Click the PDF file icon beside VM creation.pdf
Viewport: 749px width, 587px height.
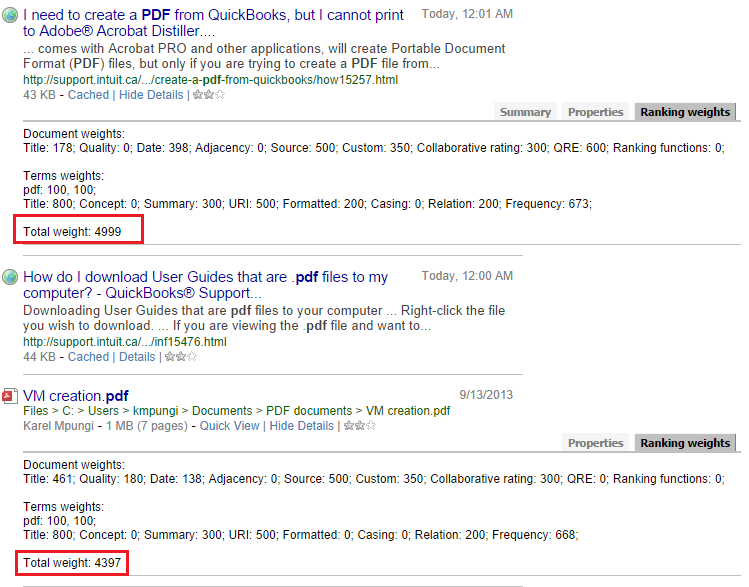(x=9, y=396)
